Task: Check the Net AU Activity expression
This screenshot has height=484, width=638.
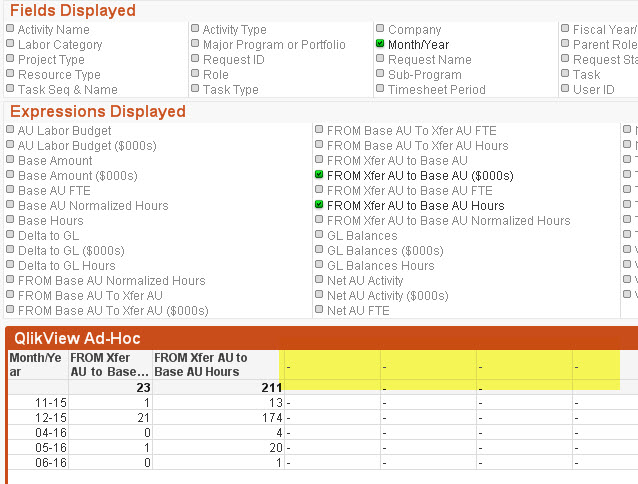Action: [319, 281]
